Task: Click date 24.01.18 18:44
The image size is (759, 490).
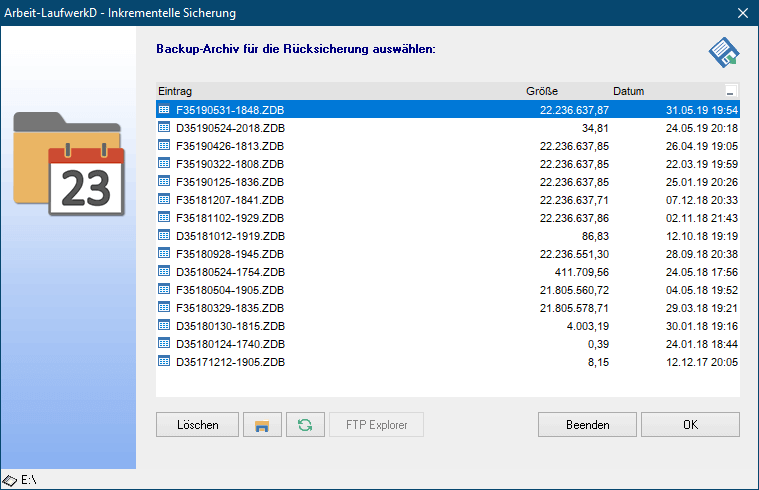Action: point(702,344)
